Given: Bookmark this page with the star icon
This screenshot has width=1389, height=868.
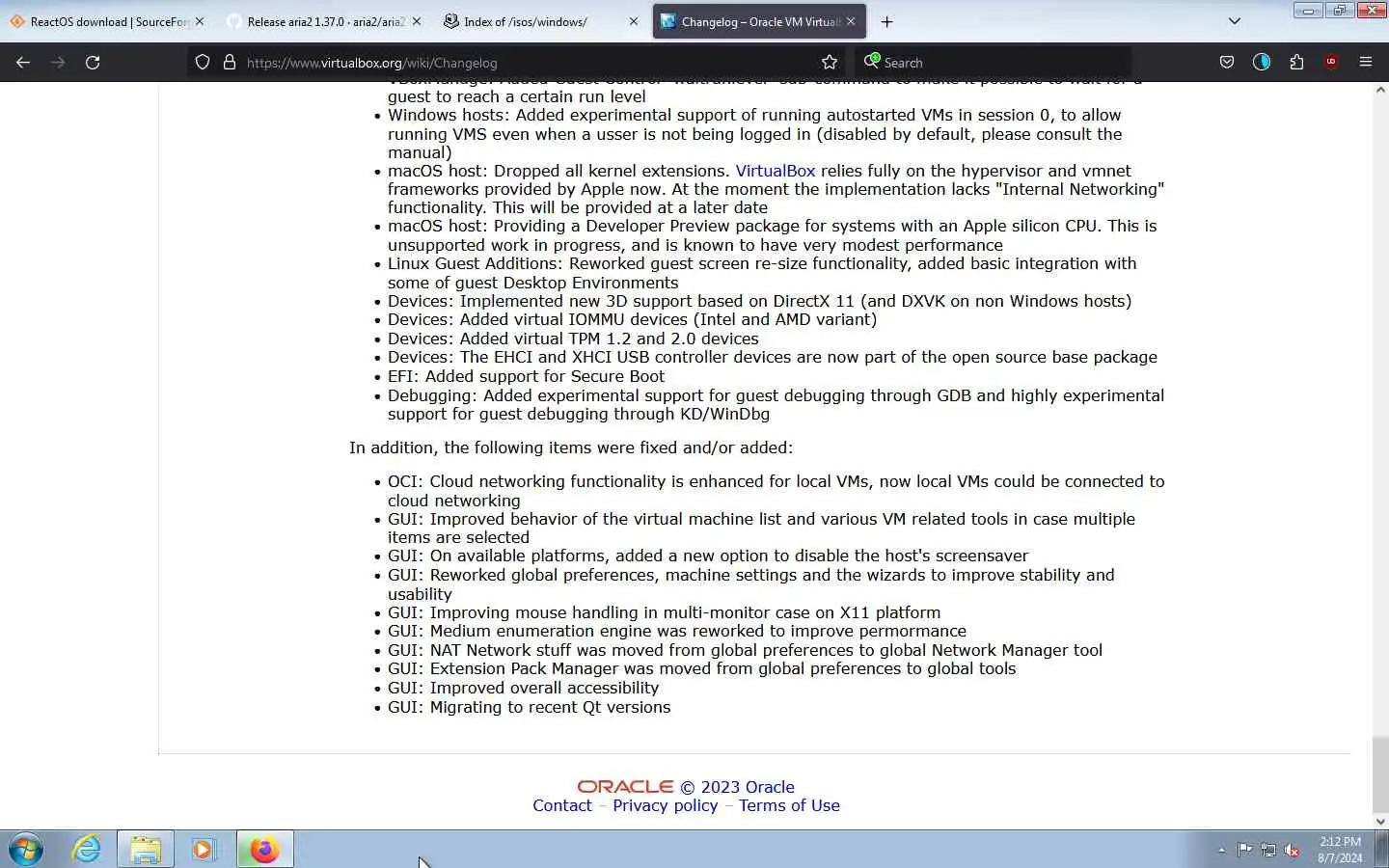Looking at the screenshot, I should [x=830, y=62].
